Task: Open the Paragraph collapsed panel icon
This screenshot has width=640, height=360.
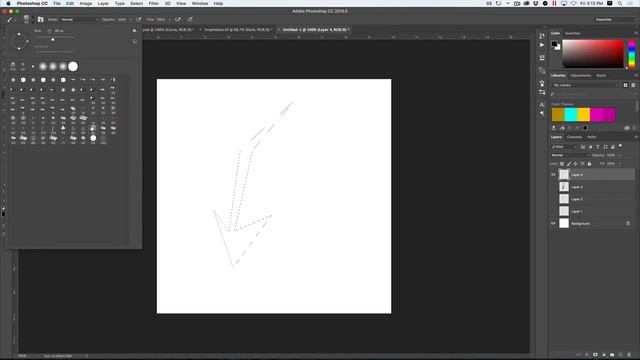Action: coord(542,113)
